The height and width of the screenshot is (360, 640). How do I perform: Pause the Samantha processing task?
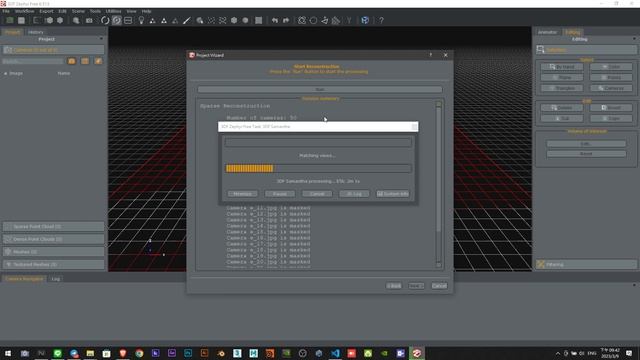pos(280,193)
